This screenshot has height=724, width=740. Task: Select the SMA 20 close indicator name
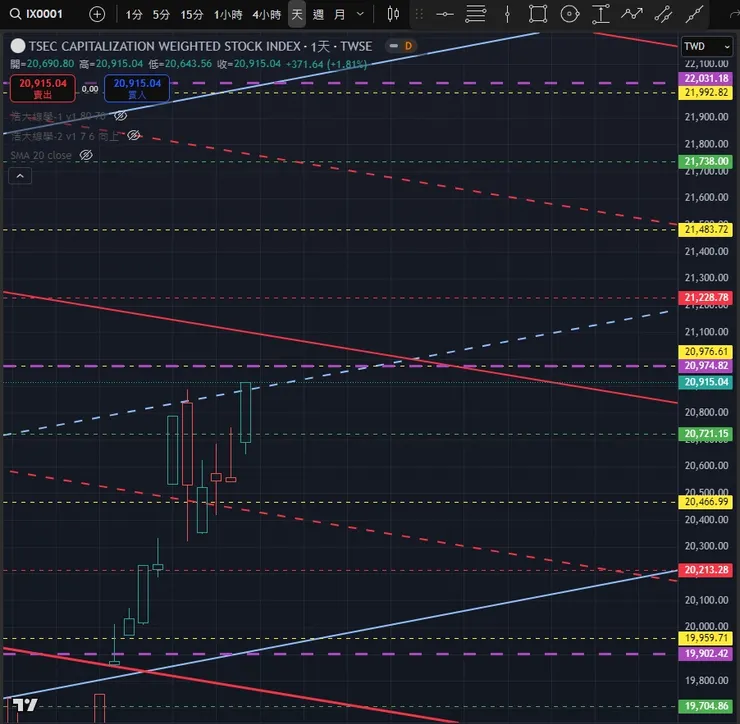(x=41, y=155)
